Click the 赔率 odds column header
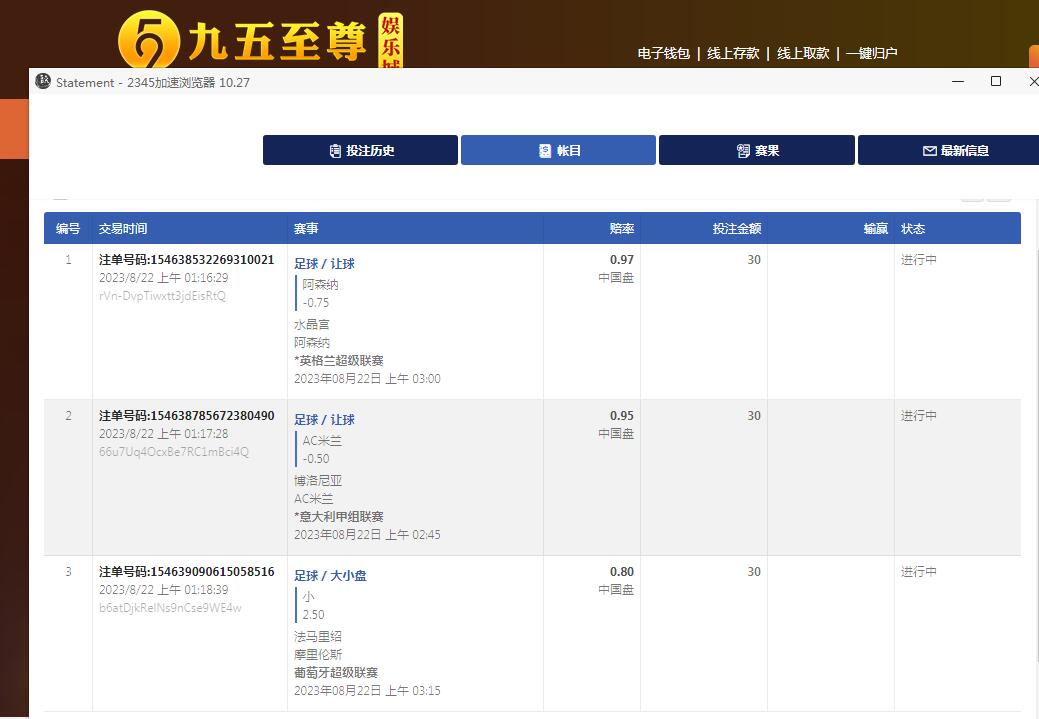This screenshot has width=1039, height=719. tap(621, 229)
